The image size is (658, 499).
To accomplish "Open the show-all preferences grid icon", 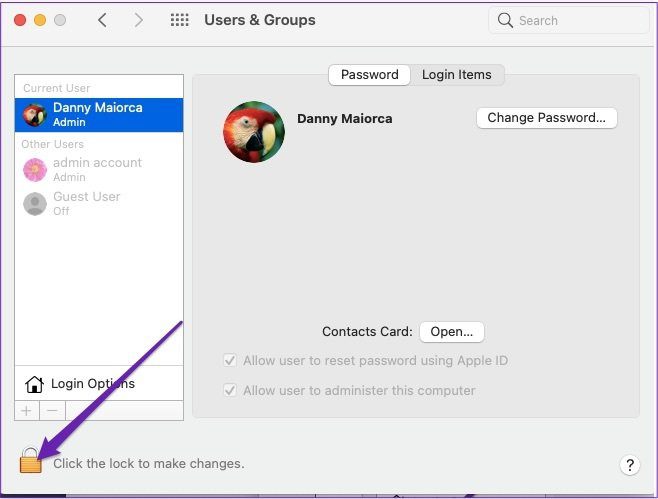I will [180, 20].
